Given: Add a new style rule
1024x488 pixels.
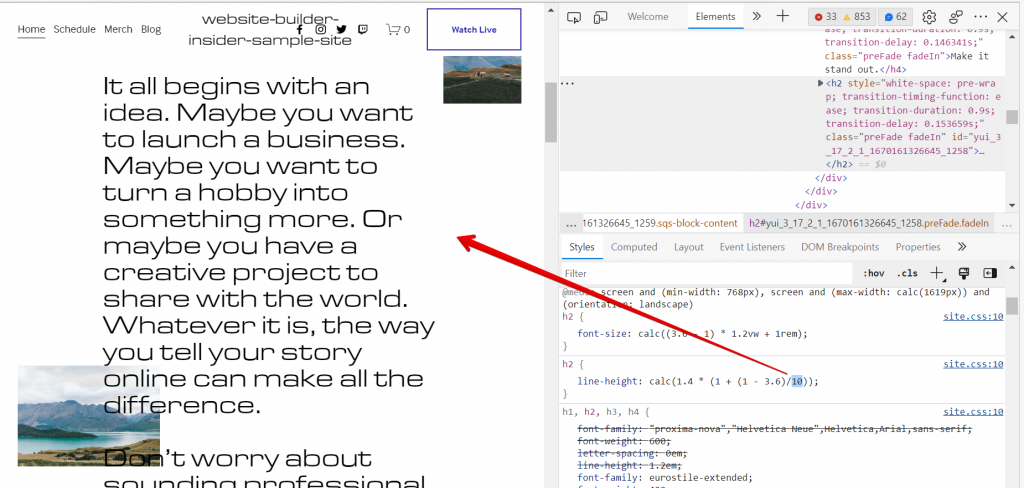Looking at the screenshot, I should 937,273.
